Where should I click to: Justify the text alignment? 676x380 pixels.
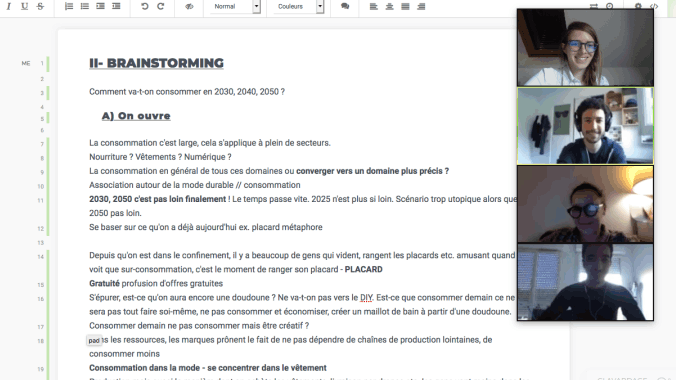click(x=405, y=6)
